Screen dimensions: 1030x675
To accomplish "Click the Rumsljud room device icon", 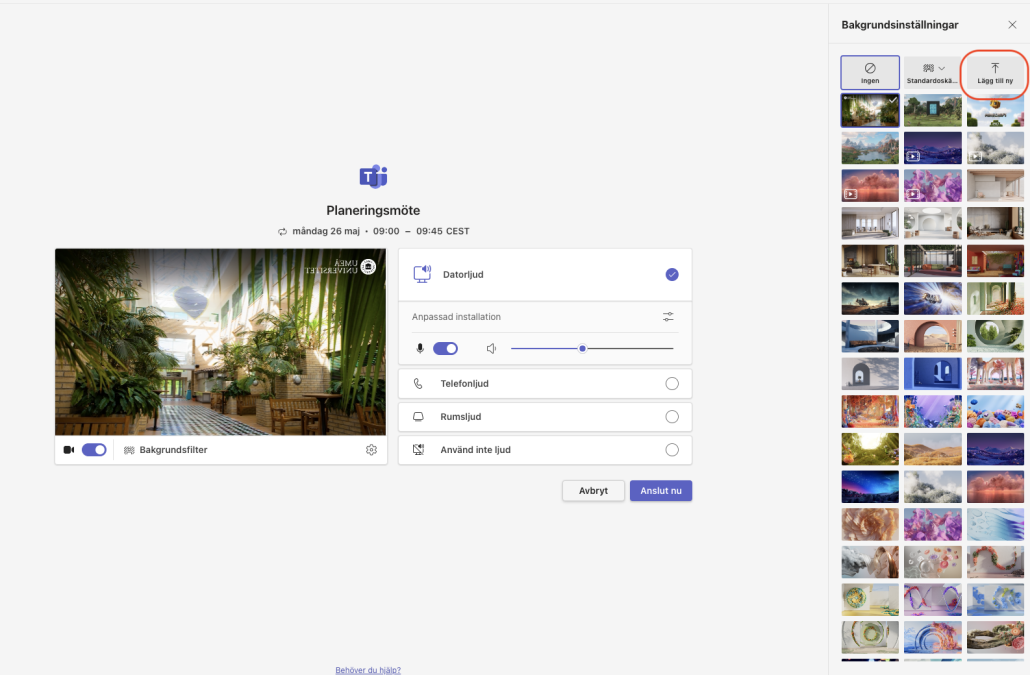I will [x=418, y=416].
